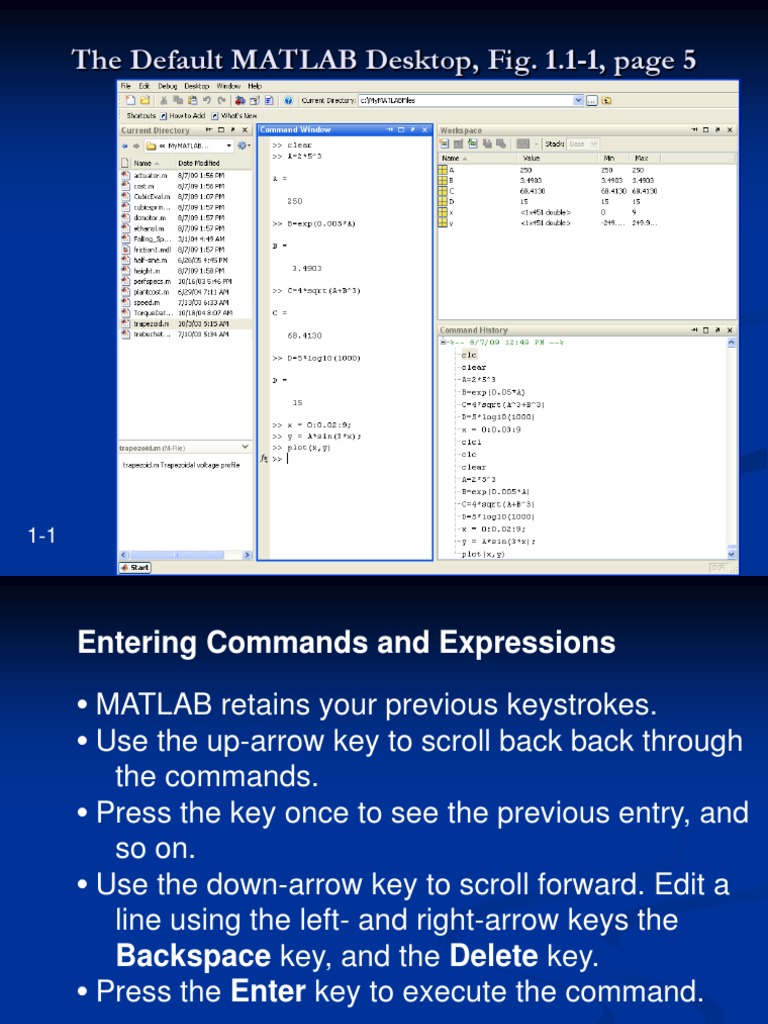
Task: Click the browse-for-folder button beside Current Directory
Action: click(x=592, y=101)
